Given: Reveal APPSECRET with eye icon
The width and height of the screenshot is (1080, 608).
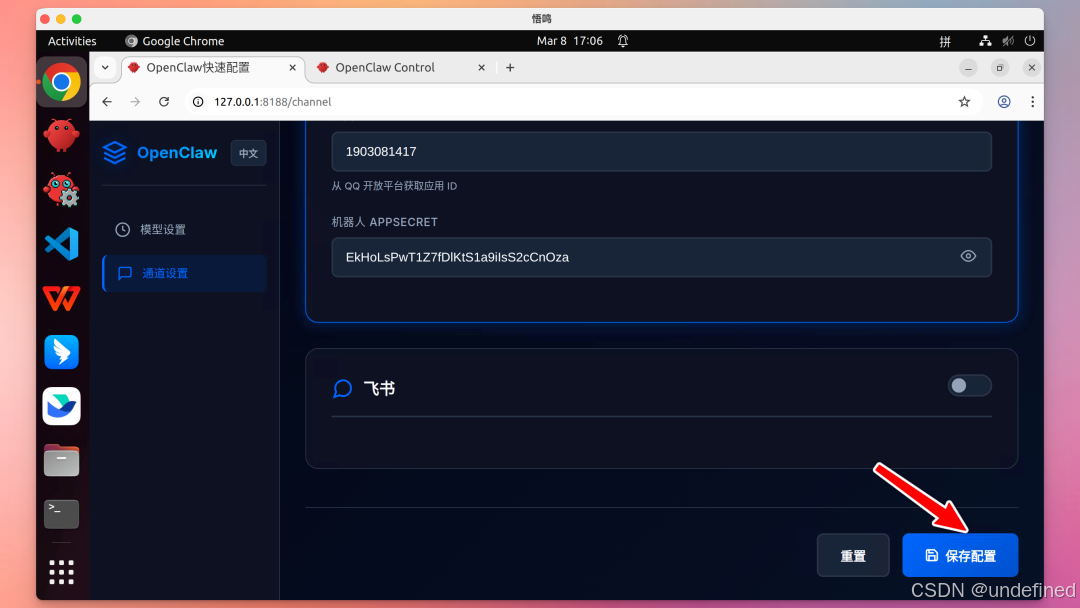Looking at the screenshot, I should coord(968,256).
